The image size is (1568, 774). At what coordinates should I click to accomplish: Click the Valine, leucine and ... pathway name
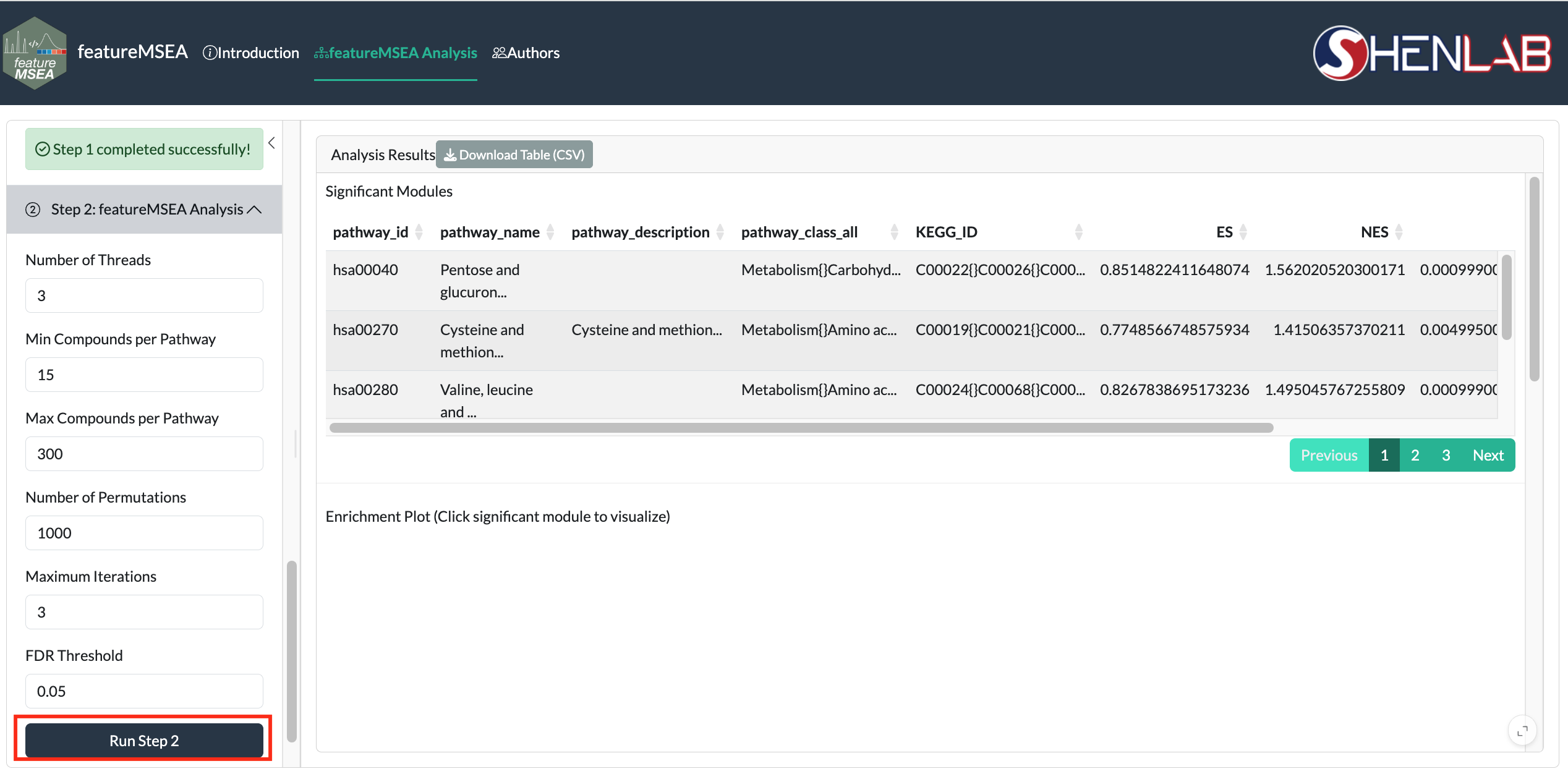486,401
